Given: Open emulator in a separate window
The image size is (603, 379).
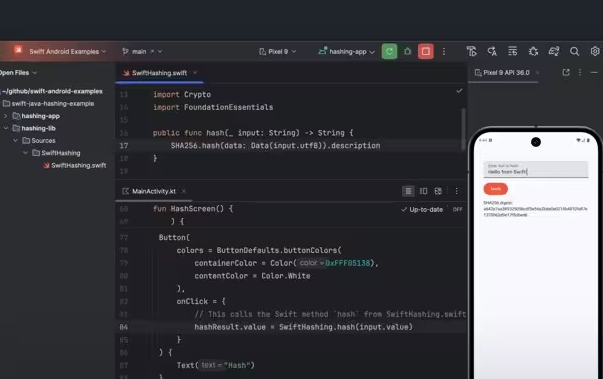Looking at the screenshot, I should click(x=566, y=72).
